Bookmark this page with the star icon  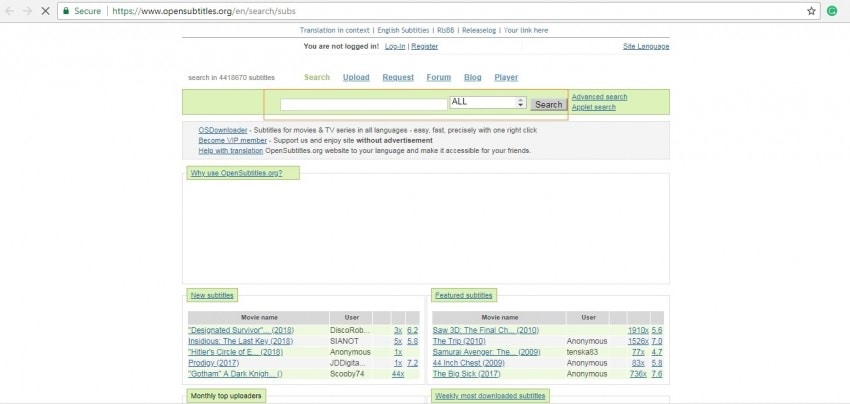click(811, 11)
